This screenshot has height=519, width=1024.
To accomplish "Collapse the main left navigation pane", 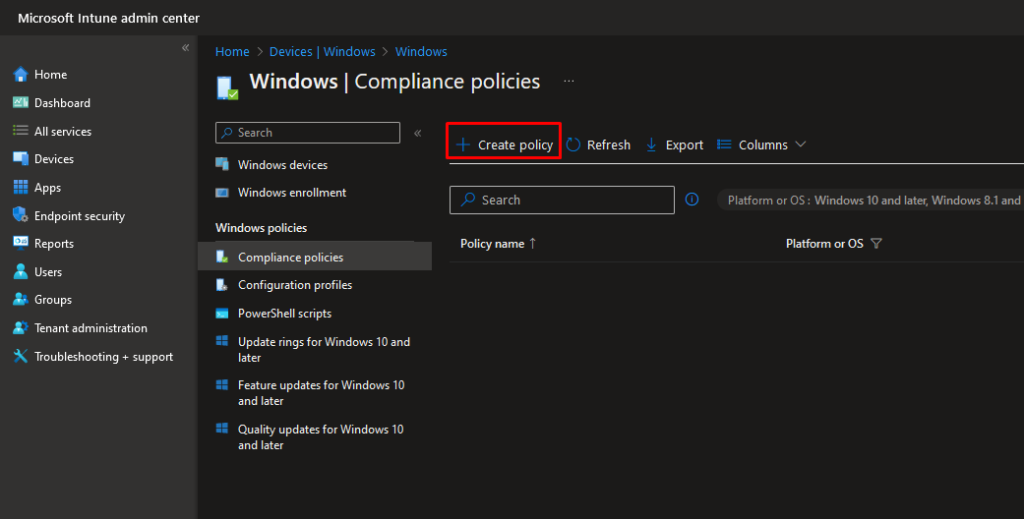I will pos(185,48).
